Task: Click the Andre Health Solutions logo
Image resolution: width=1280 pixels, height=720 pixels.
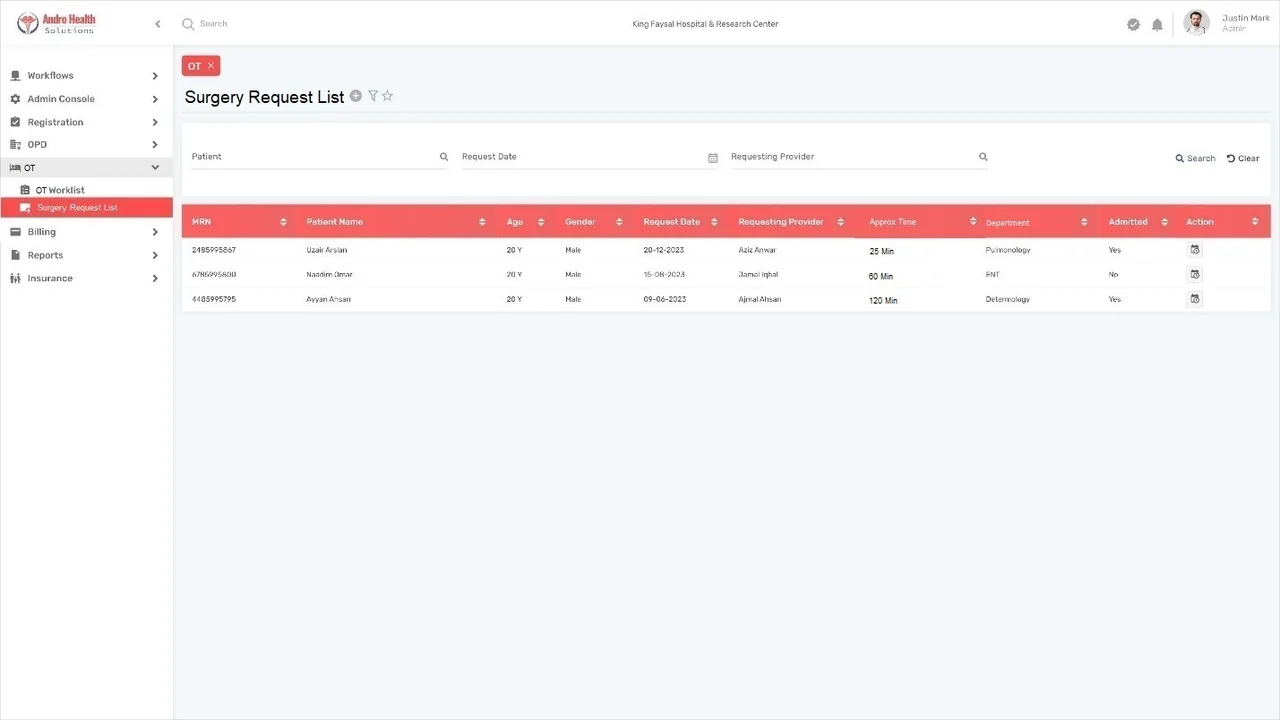Action: tap(57, 23)
